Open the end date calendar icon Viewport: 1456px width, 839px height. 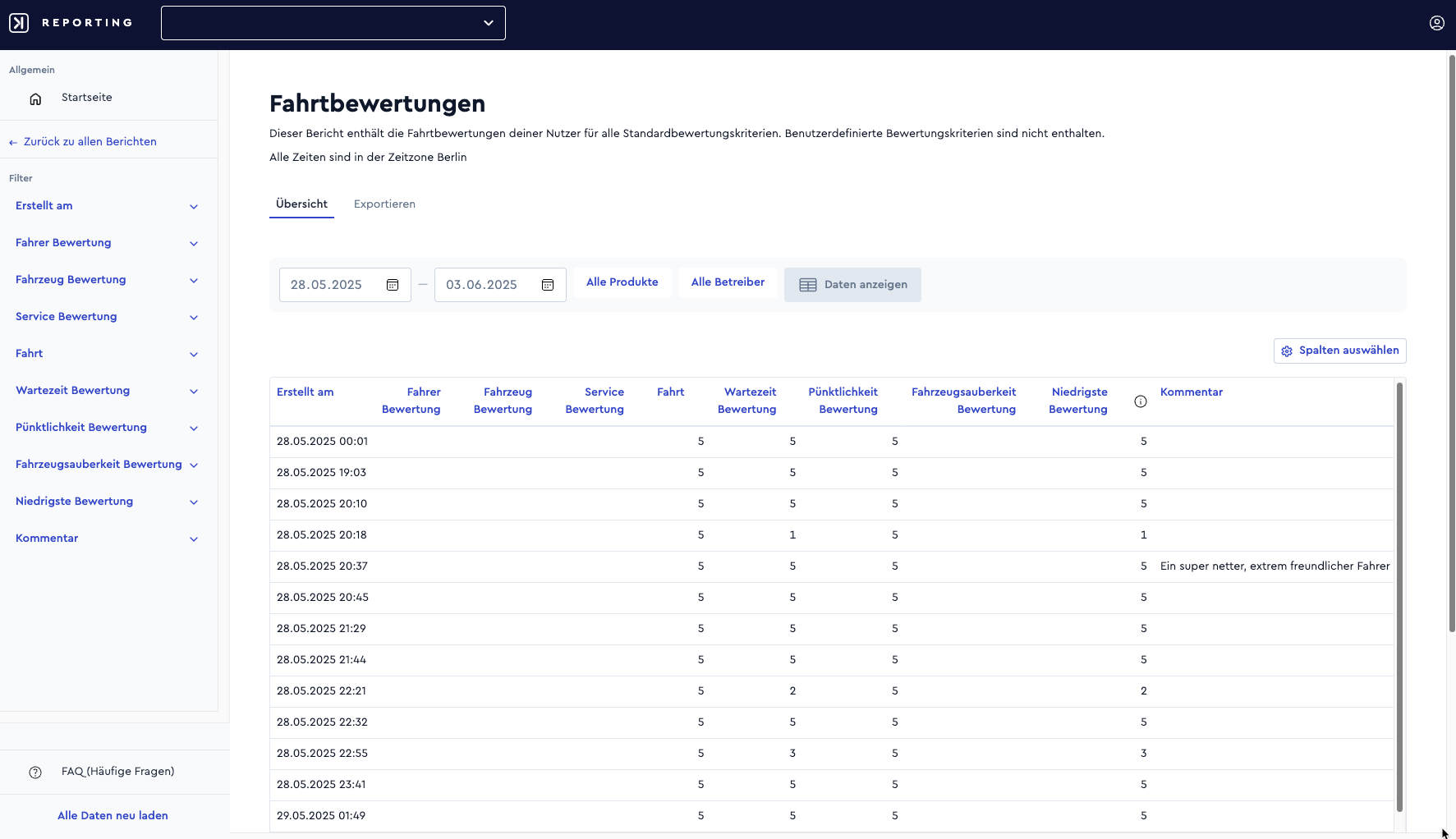pyautogui.click(x=548, y=285)
